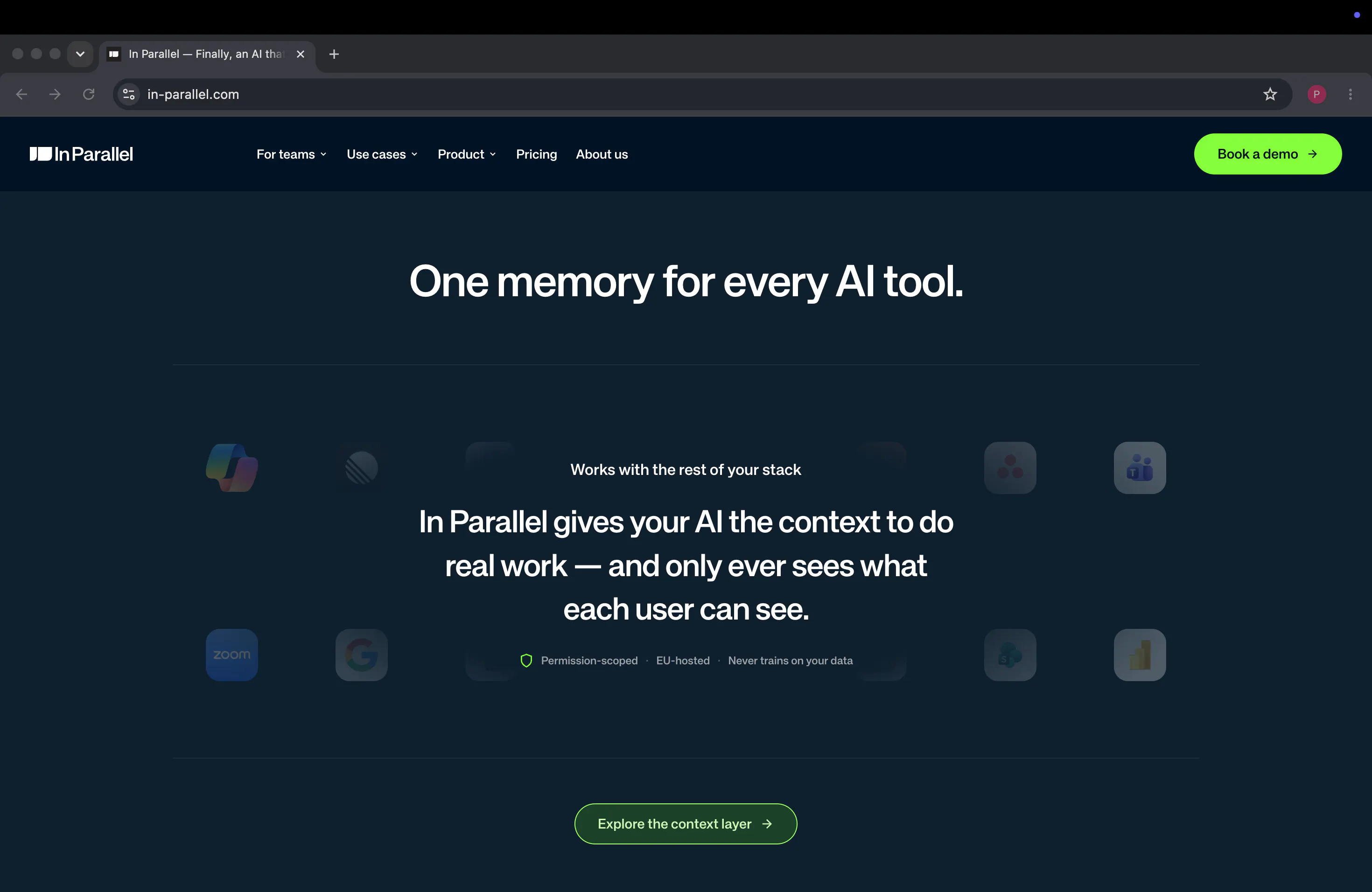This screenshot has height=892, width=1372.
Task: Click the 'EU-hosted' label
Action: (x=683, y=660)
